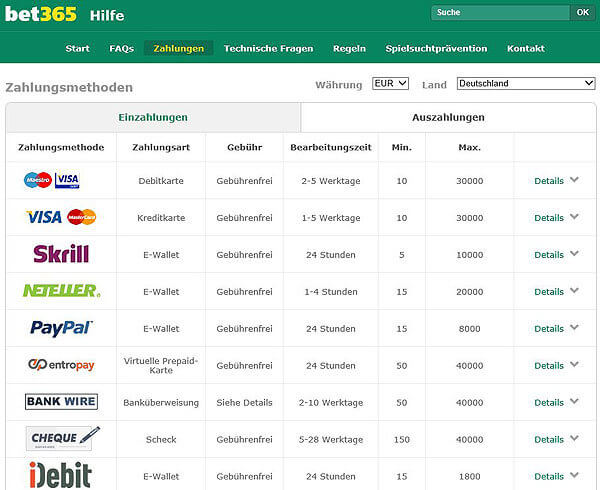Open Details link for PayPal
The height and width of the screenshot is (490, 600).
pyautogui.click(x=549, y=329)
